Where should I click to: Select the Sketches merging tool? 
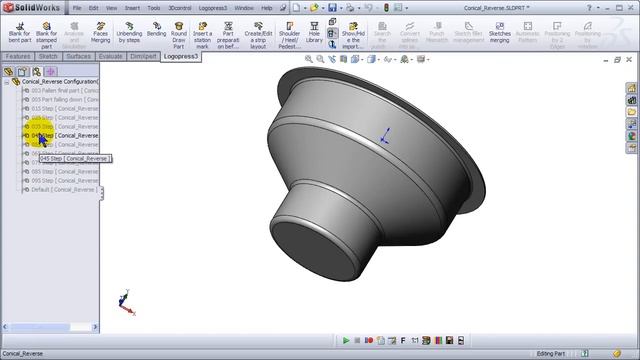[x=500, y=33]
